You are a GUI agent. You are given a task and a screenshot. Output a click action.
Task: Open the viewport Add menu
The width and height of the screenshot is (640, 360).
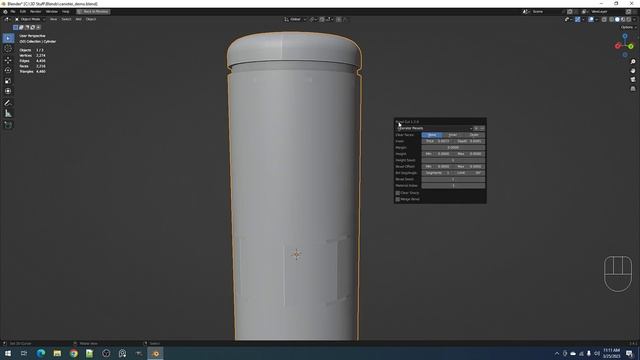click(x=78, y=19)
